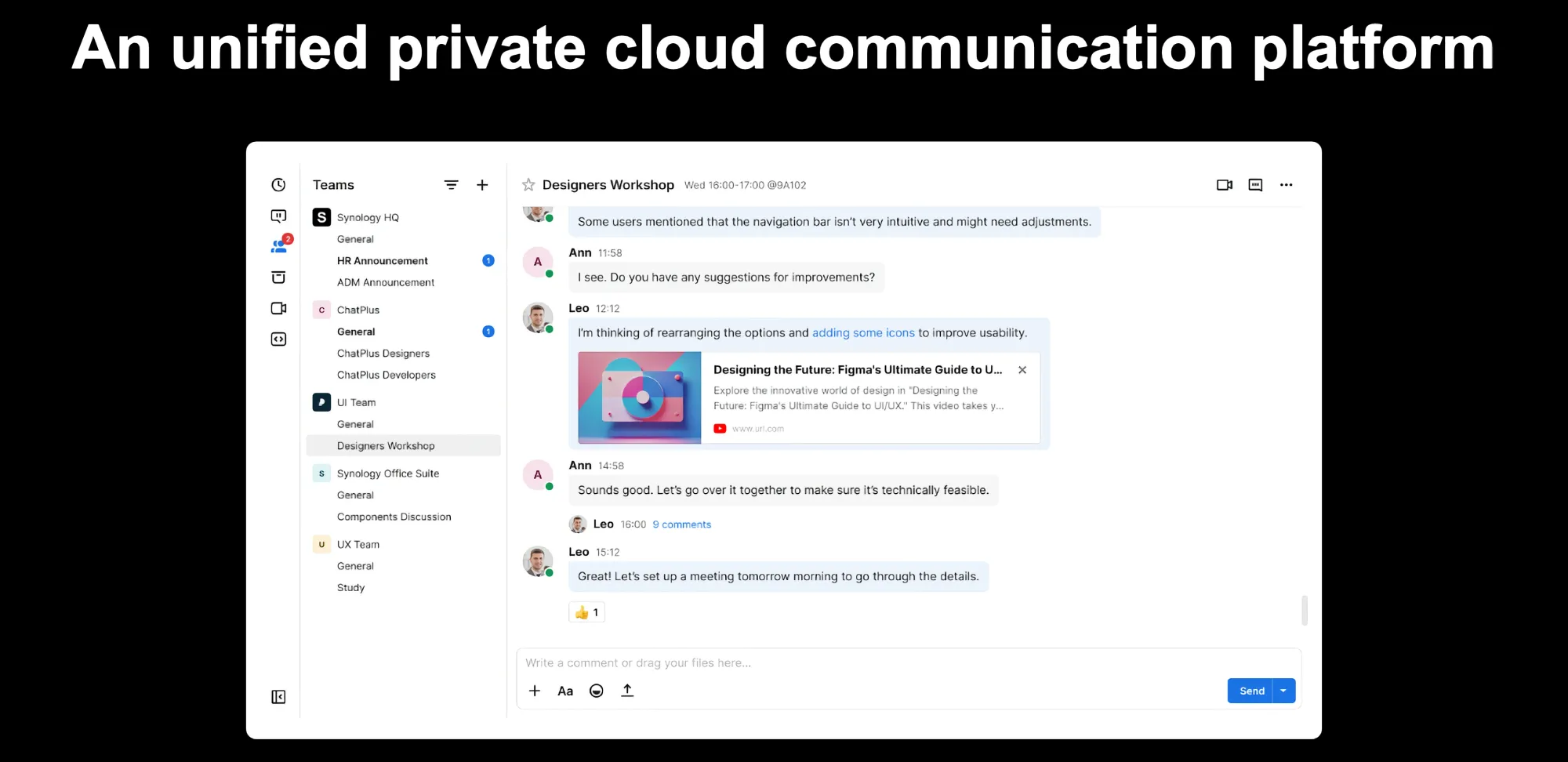The width and height of the screenshot is (1568, 762).
Task: Click the plus icon to add team
Action: (482, 185)
